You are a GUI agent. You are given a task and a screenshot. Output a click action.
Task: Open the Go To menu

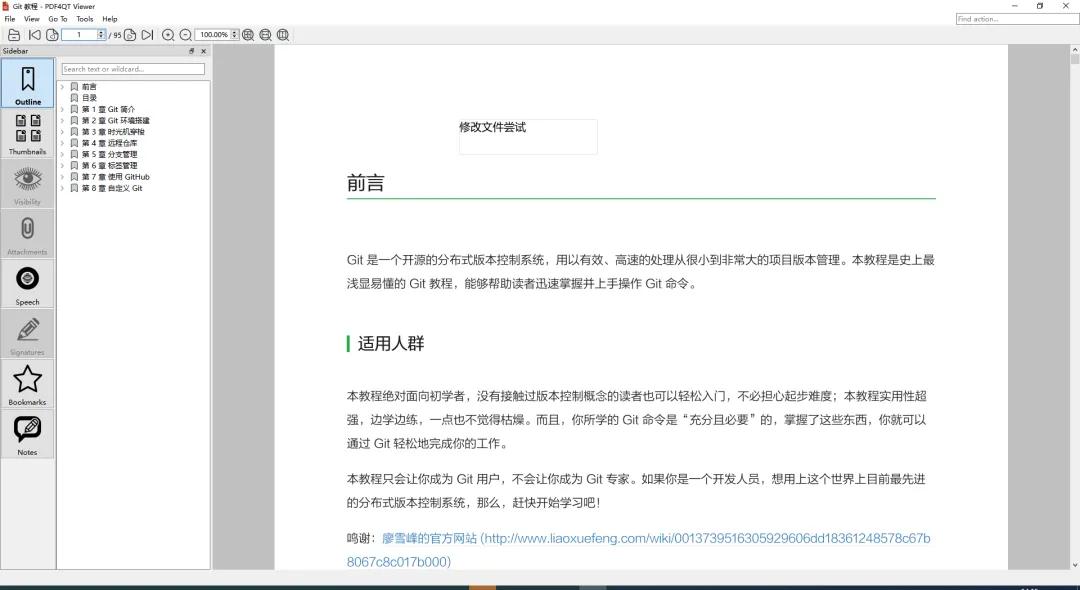coord(59,18)
